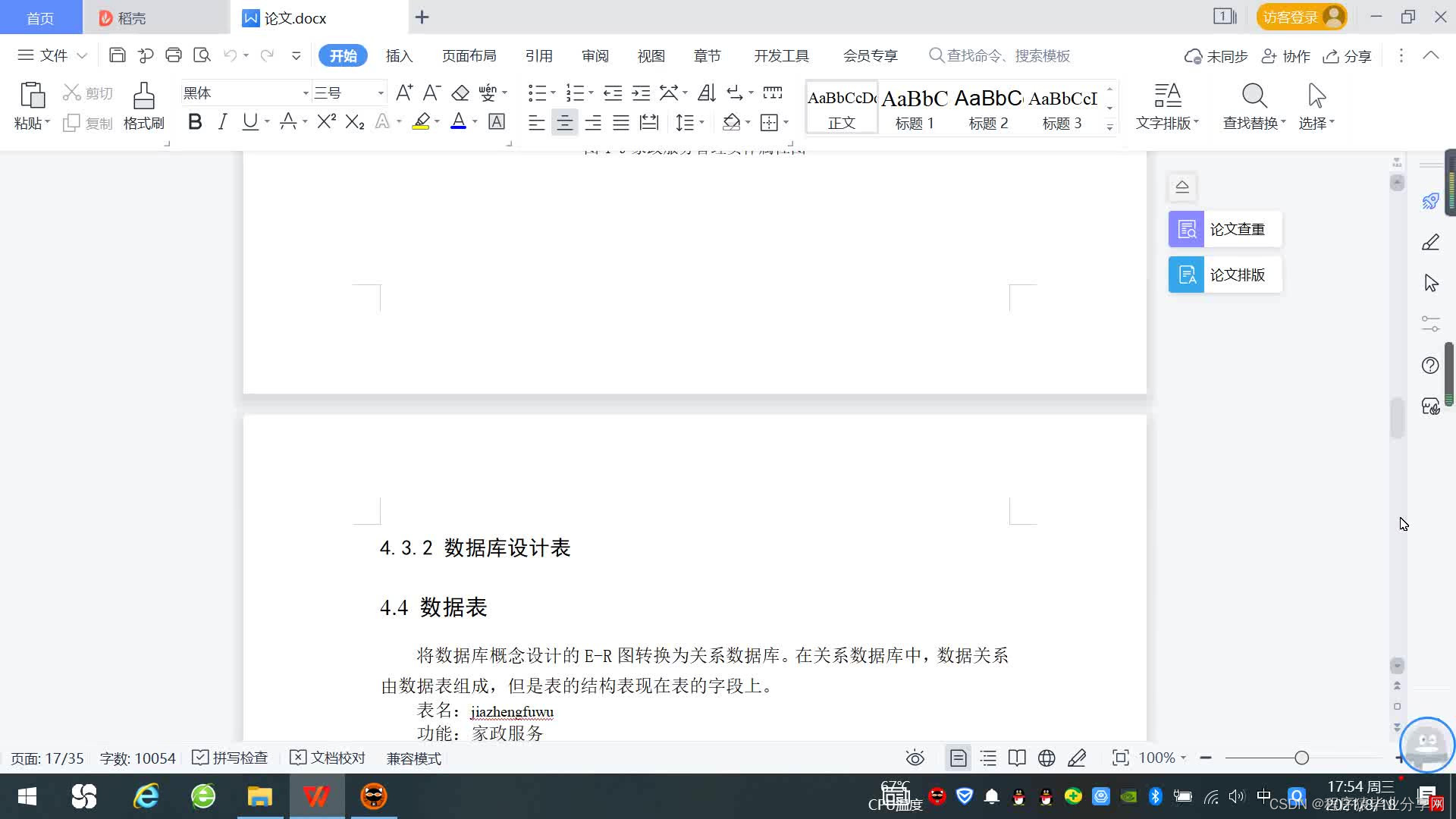Click the clear formatting eraser icon
The image size is (1456, 819).
tap(460, 93)
